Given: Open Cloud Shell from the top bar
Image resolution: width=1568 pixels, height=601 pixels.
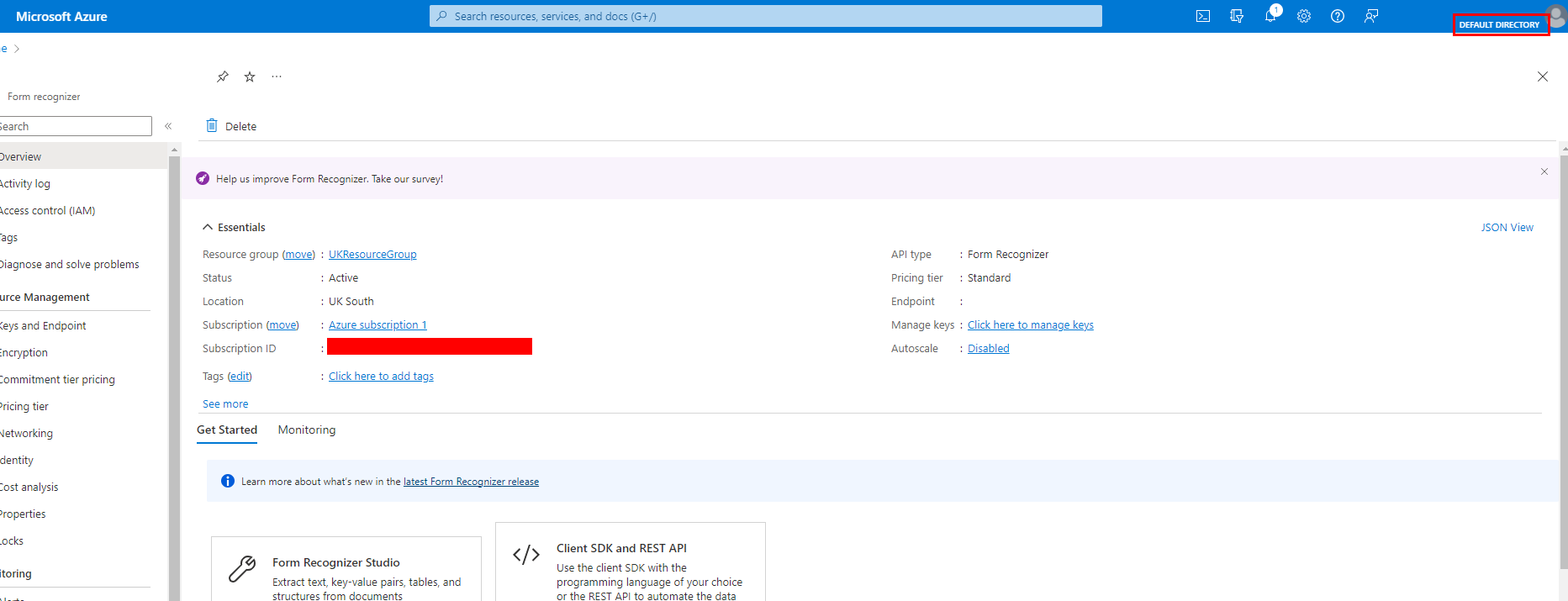Looking at the screenshot, I should coord(1203,16).
